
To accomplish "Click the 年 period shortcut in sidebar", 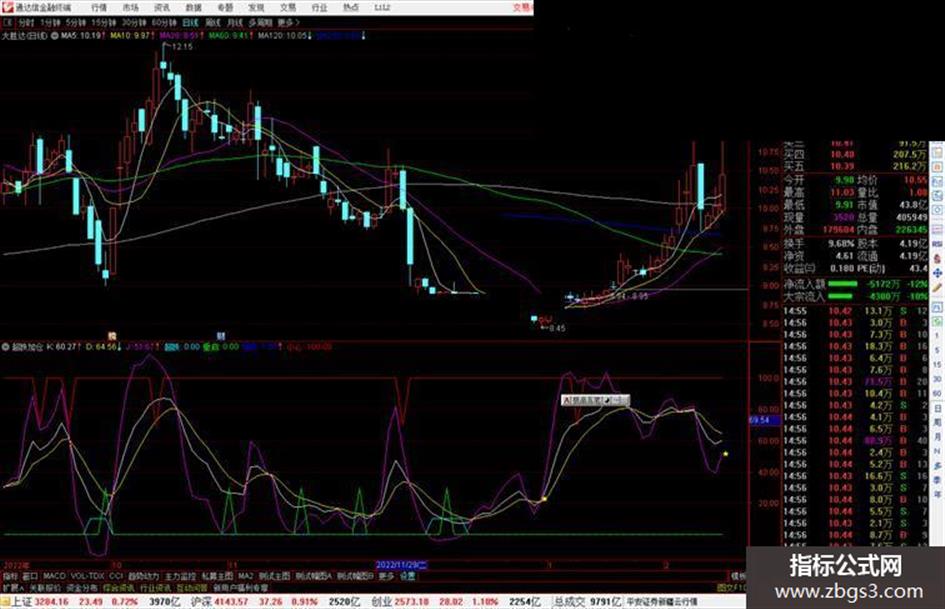I will tap(938, 495).
